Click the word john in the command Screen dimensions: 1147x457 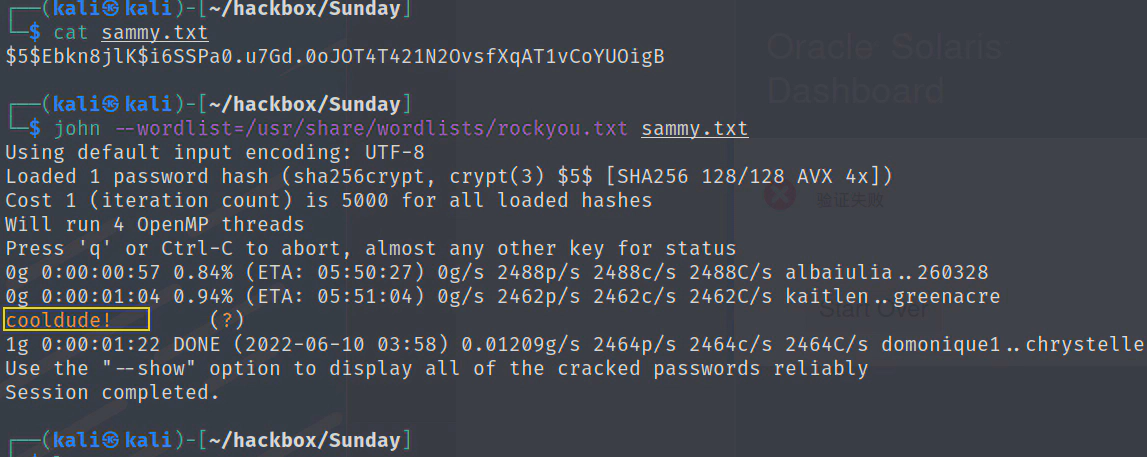77,129
